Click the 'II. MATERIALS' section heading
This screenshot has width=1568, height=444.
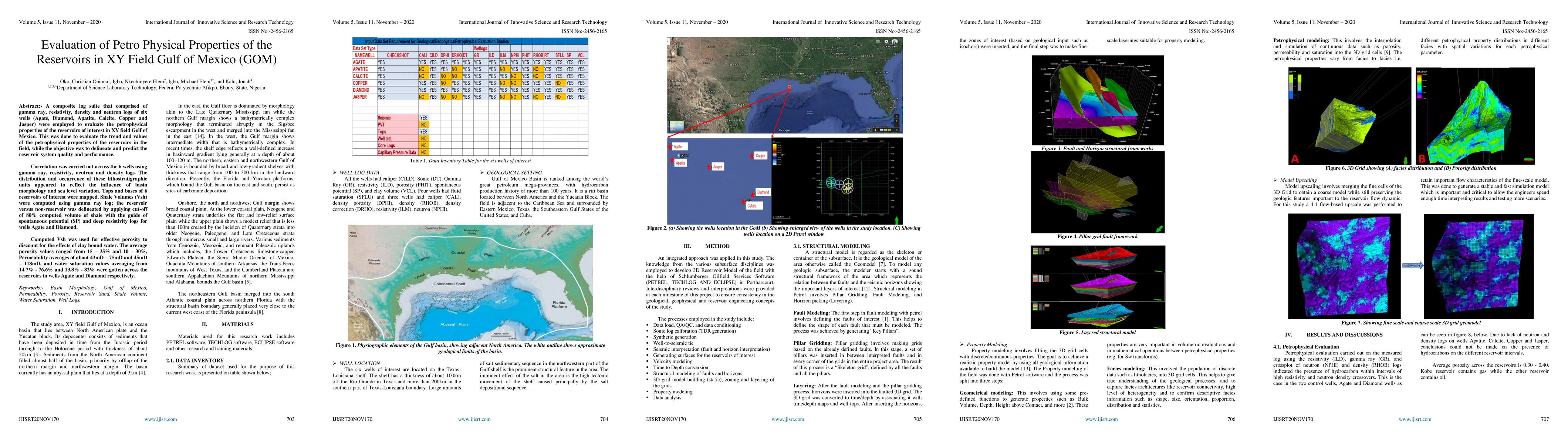[228, 324]
